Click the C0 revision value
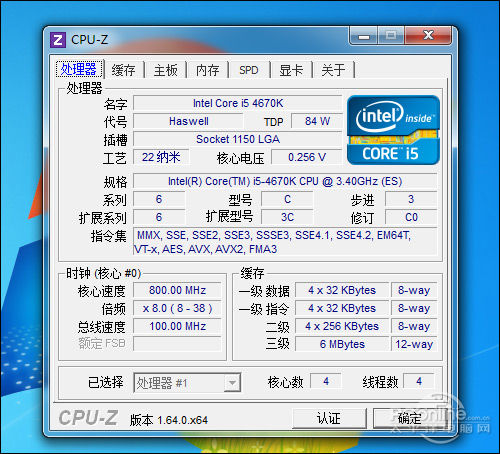Screen dimensions: 500x454 [x=411, y=217]
